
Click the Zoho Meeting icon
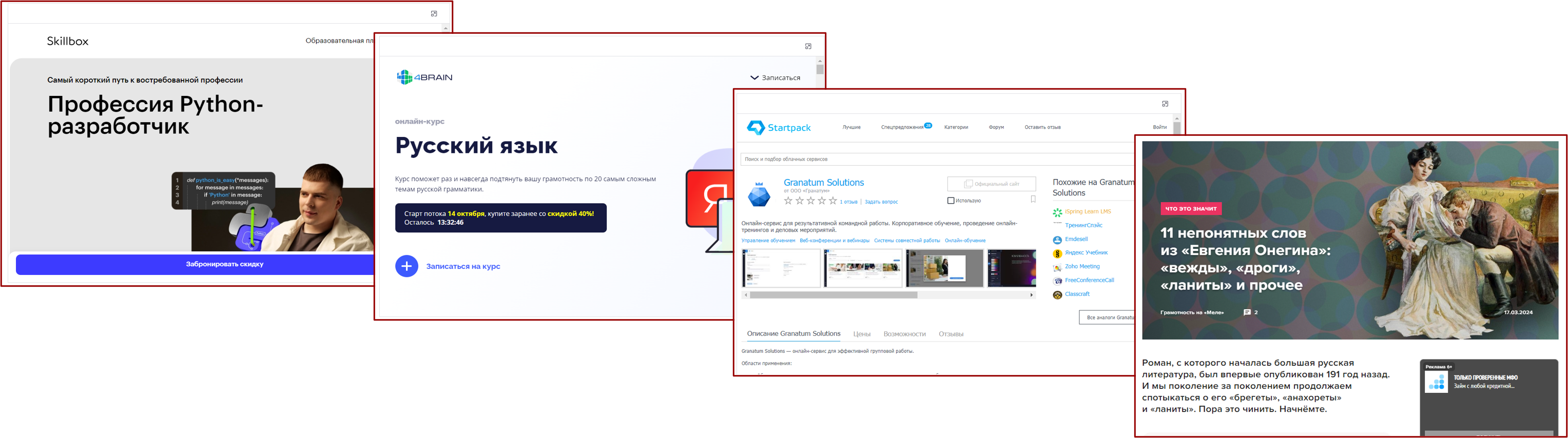(x=1057, y=267)
